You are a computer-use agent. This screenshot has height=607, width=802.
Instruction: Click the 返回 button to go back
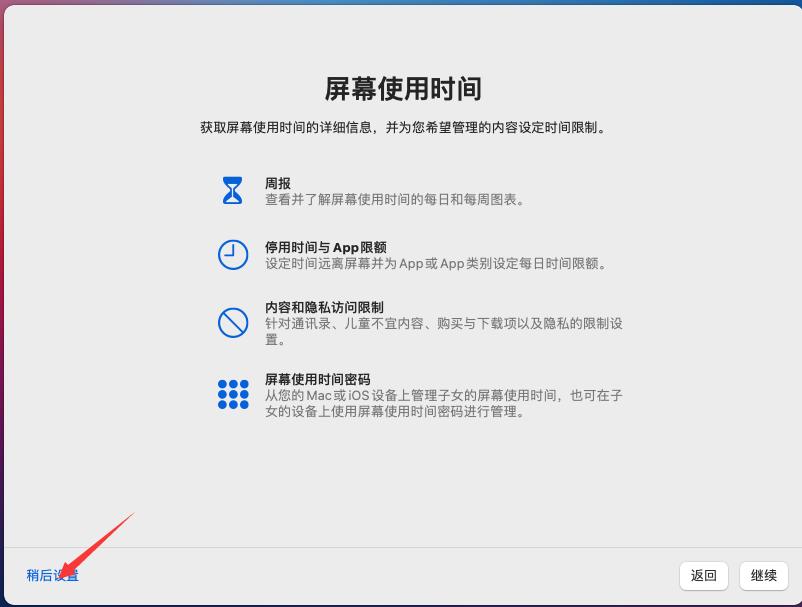click(x=704, y=577)
